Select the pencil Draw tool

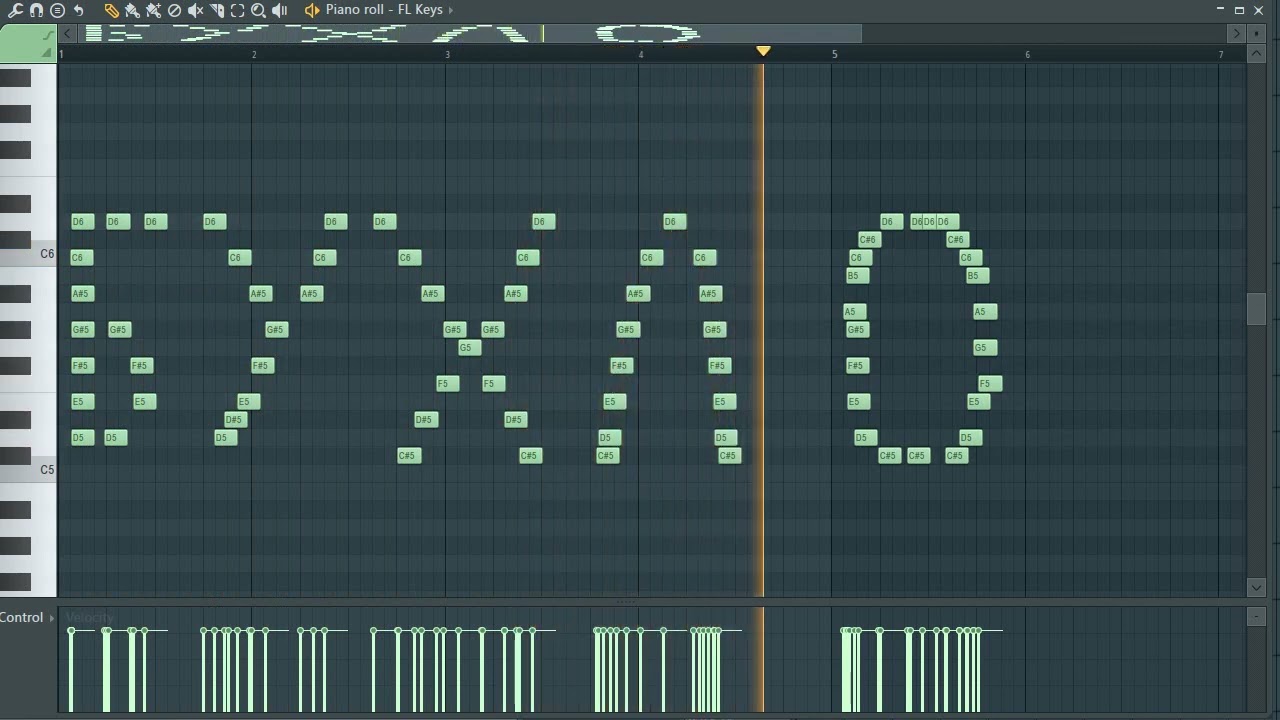(x=111, y=10)
